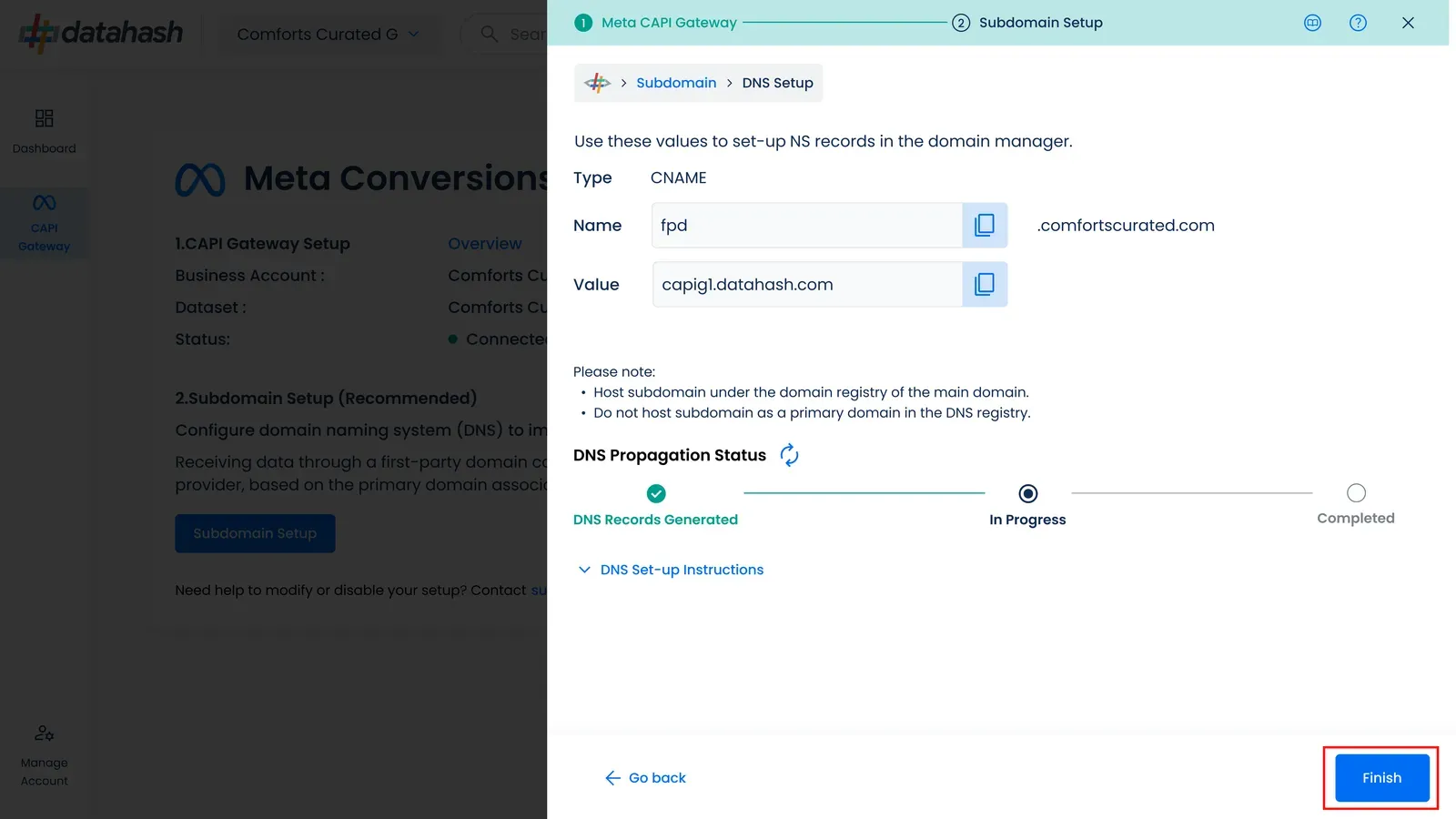Click the DNS Setup breadcrumb
This screenshot has height=819, width=1456.
pyautogui.click(x=777, y=83)
